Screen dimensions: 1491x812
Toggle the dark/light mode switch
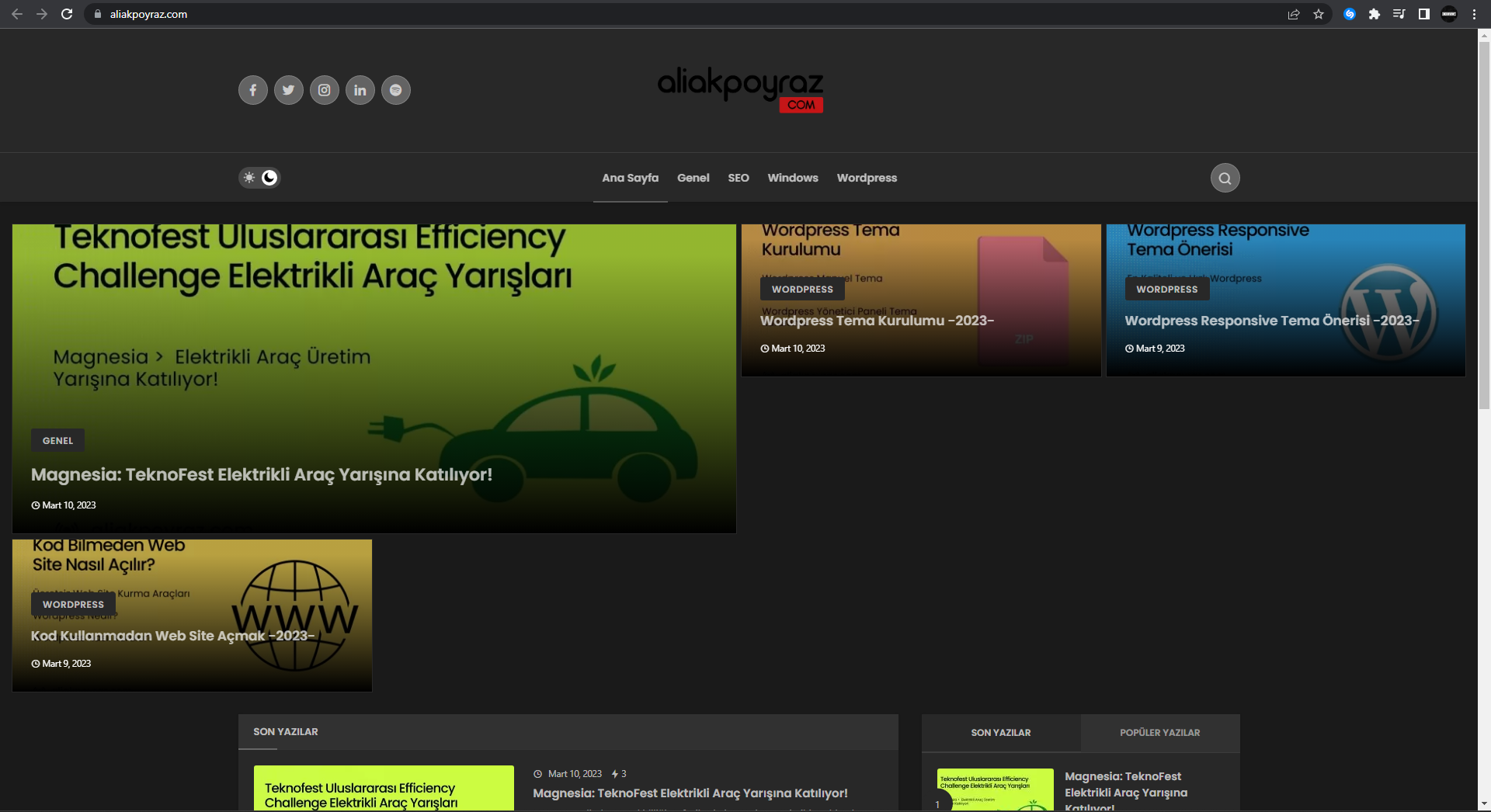259,178
